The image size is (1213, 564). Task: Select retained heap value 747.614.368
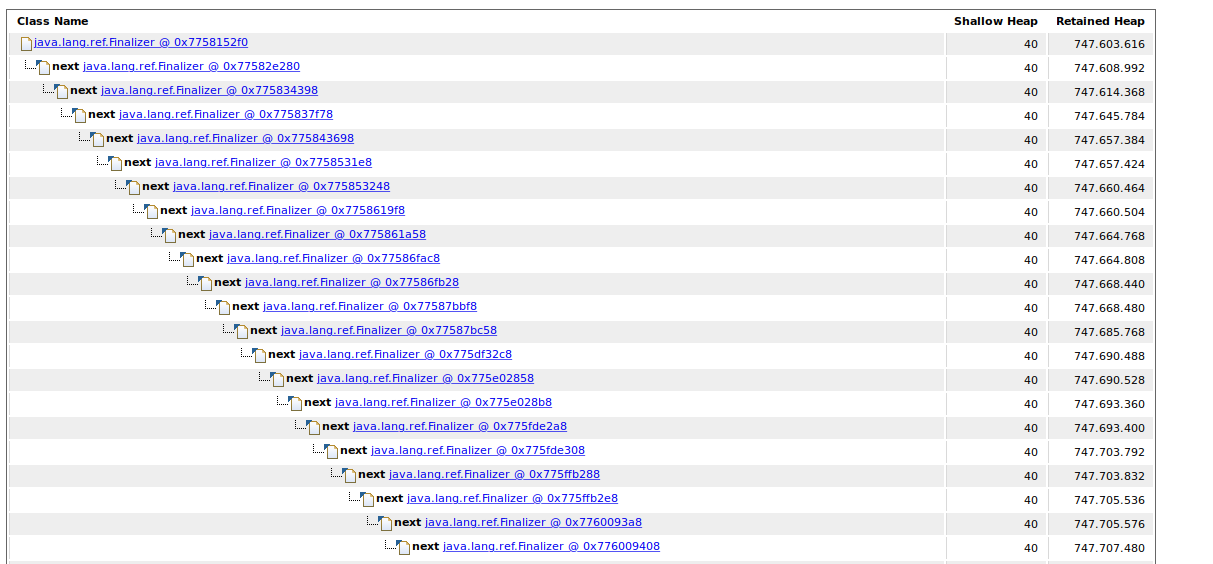(1109, 92)
